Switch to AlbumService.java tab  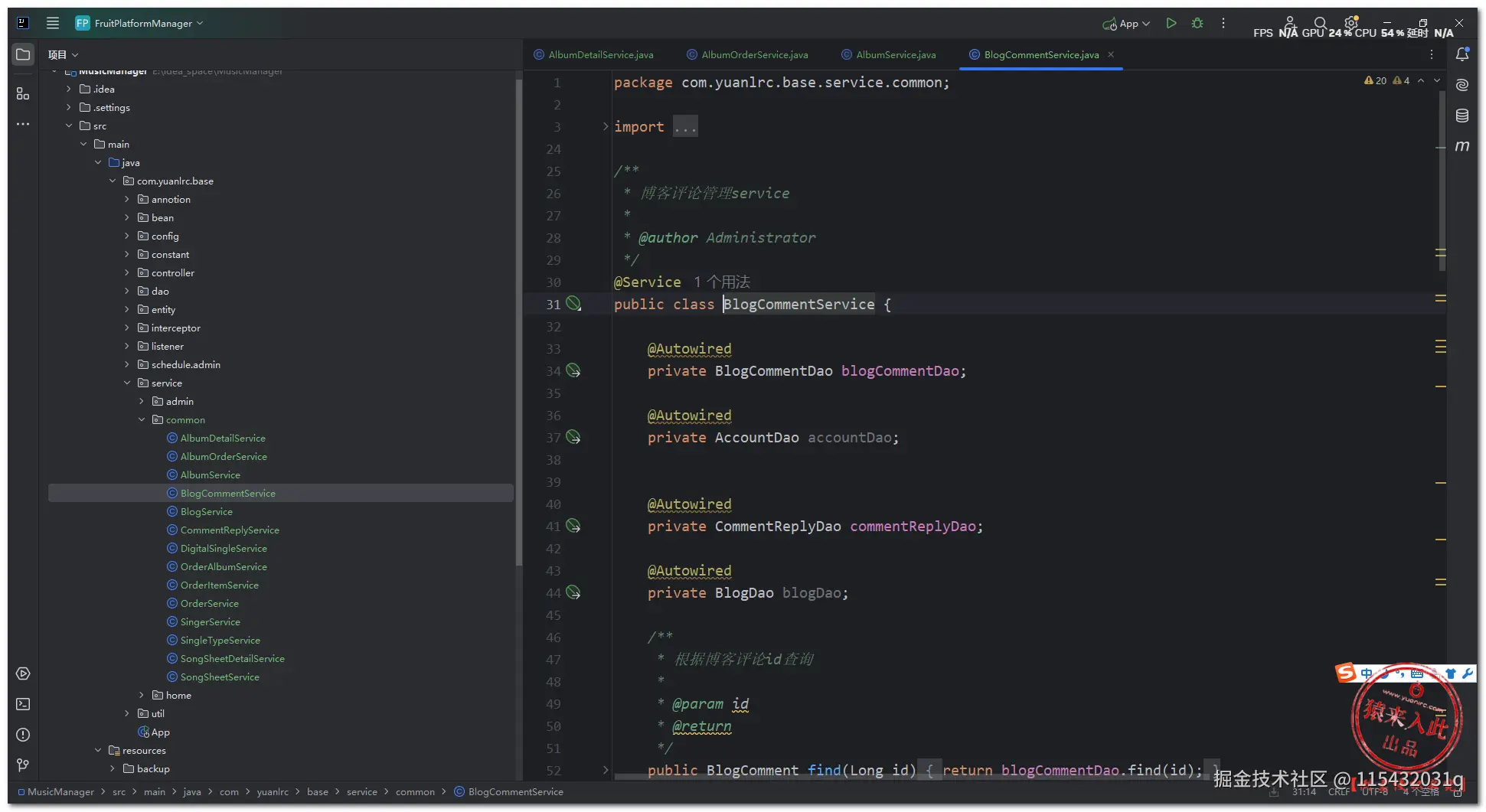[888, 54]
